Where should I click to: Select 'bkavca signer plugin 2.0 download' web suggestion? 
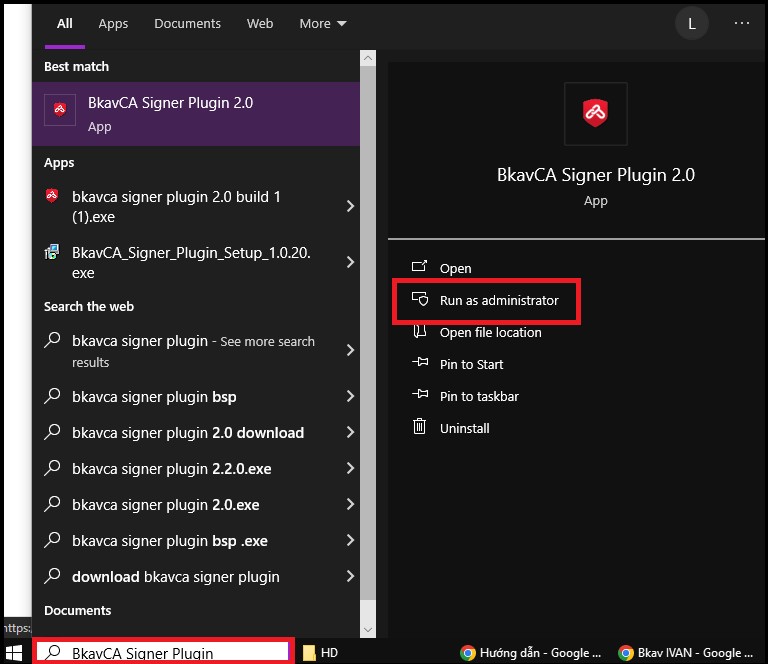188,433
